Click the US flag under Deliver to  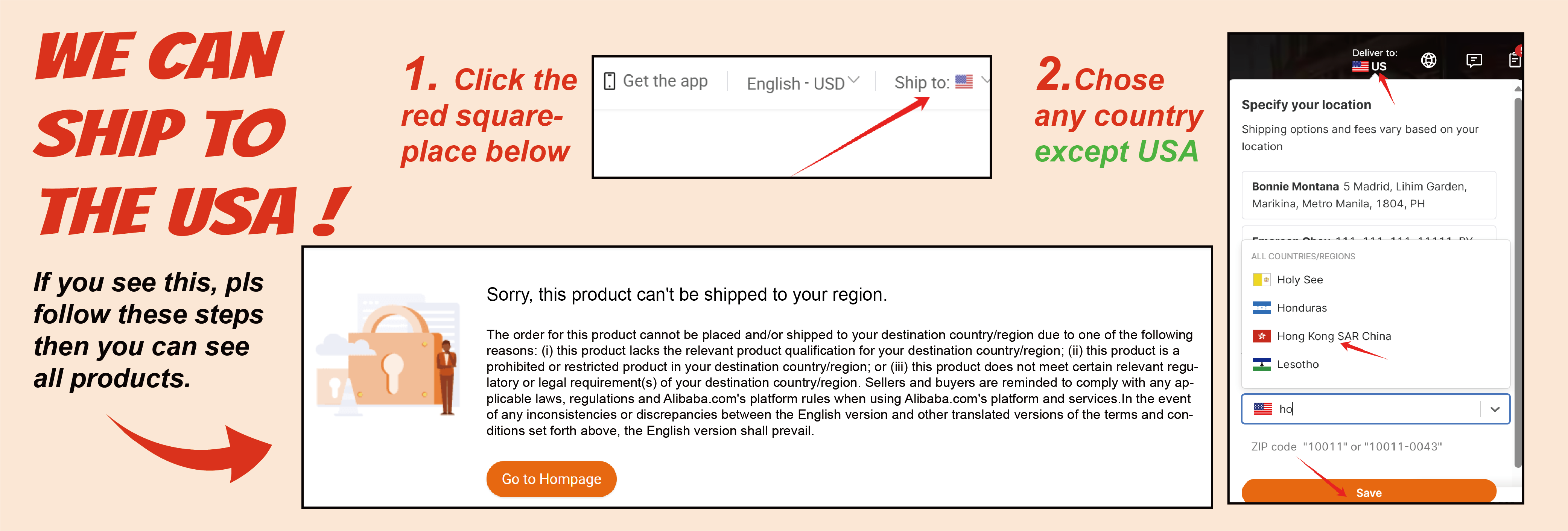coord(1360,66)
